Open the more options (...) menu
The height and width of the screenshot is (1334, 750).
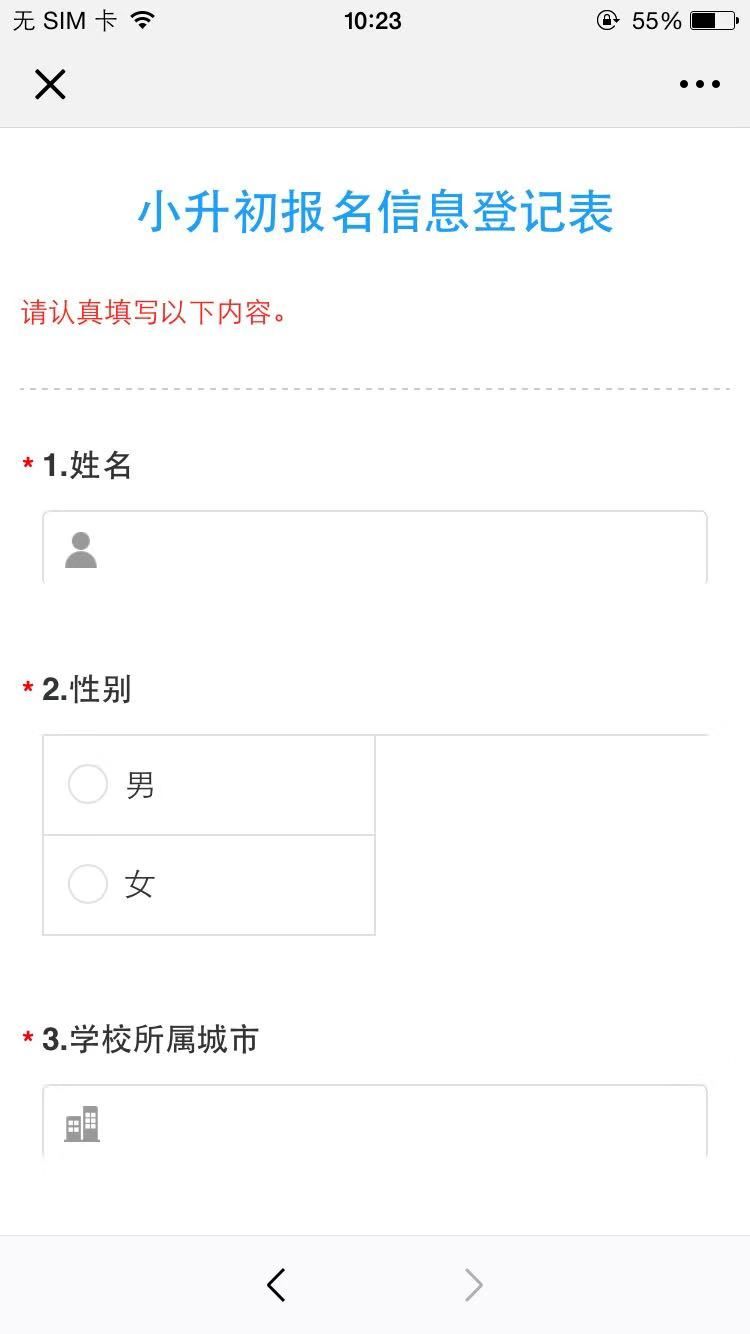[x=699, y=84]
